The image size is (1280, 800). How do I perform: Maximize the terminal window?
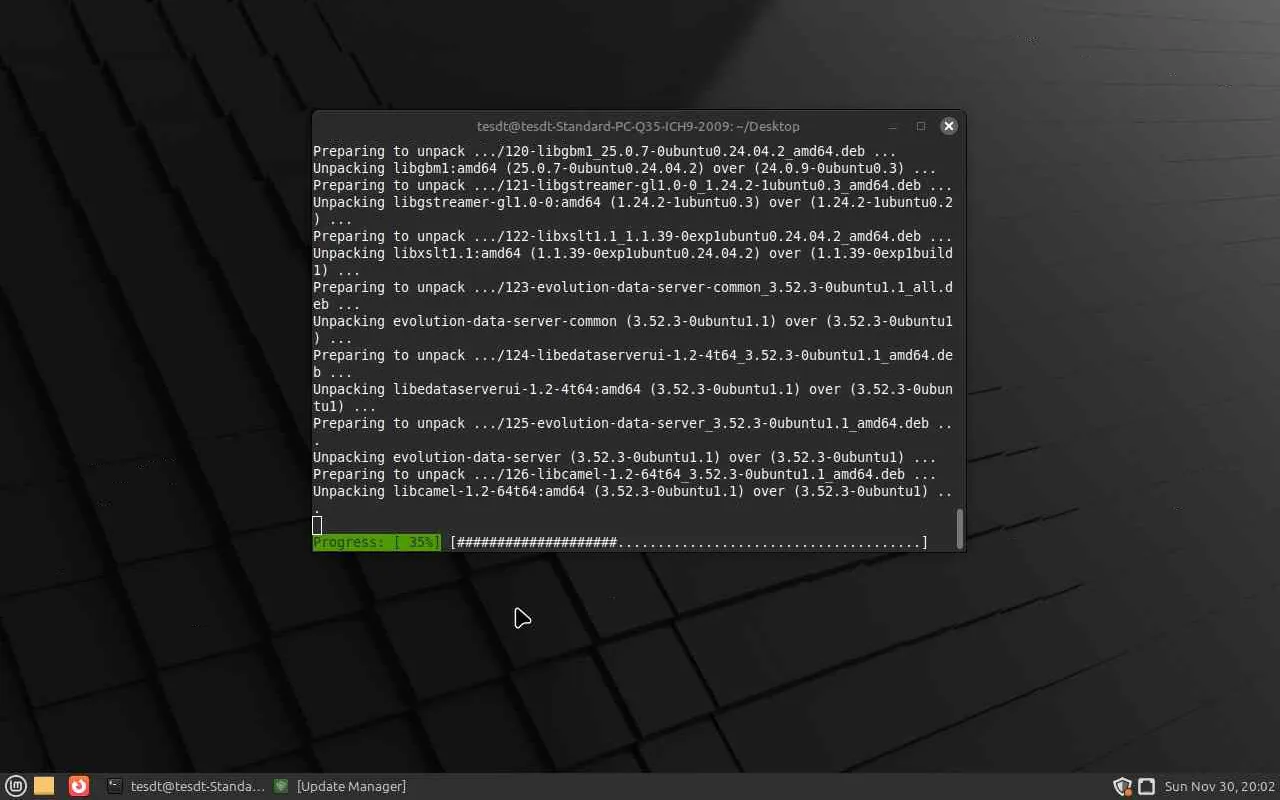click(921, 126)
